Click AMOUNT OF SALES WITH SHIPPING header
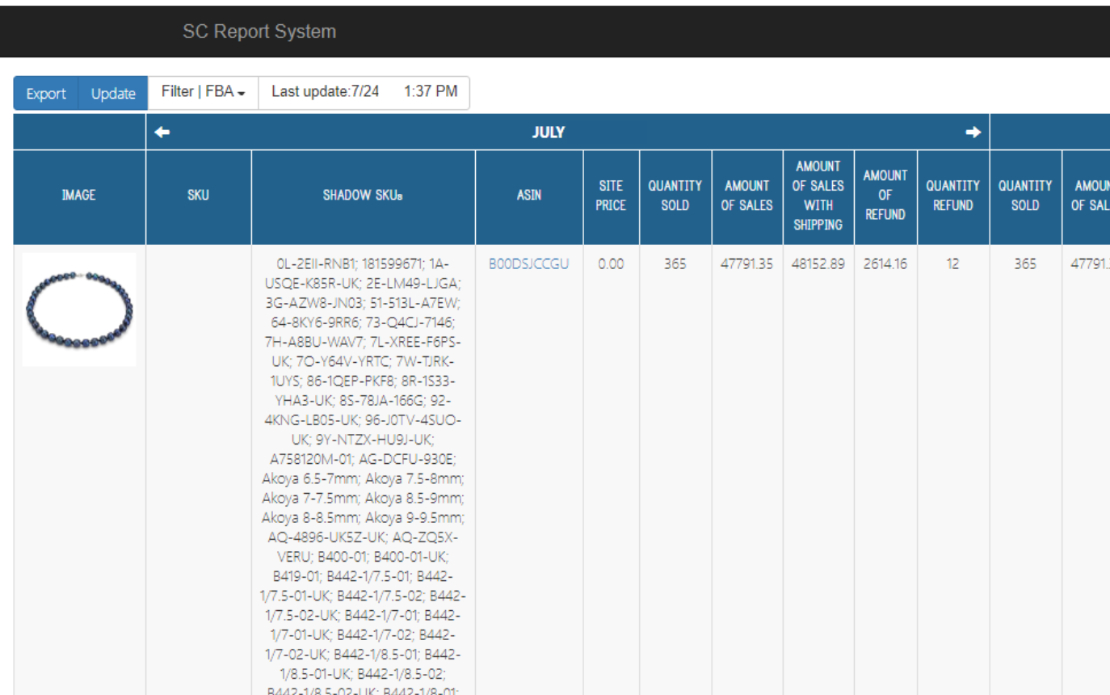Screen dimensions: 1110x695 click(x=818, y=196)
